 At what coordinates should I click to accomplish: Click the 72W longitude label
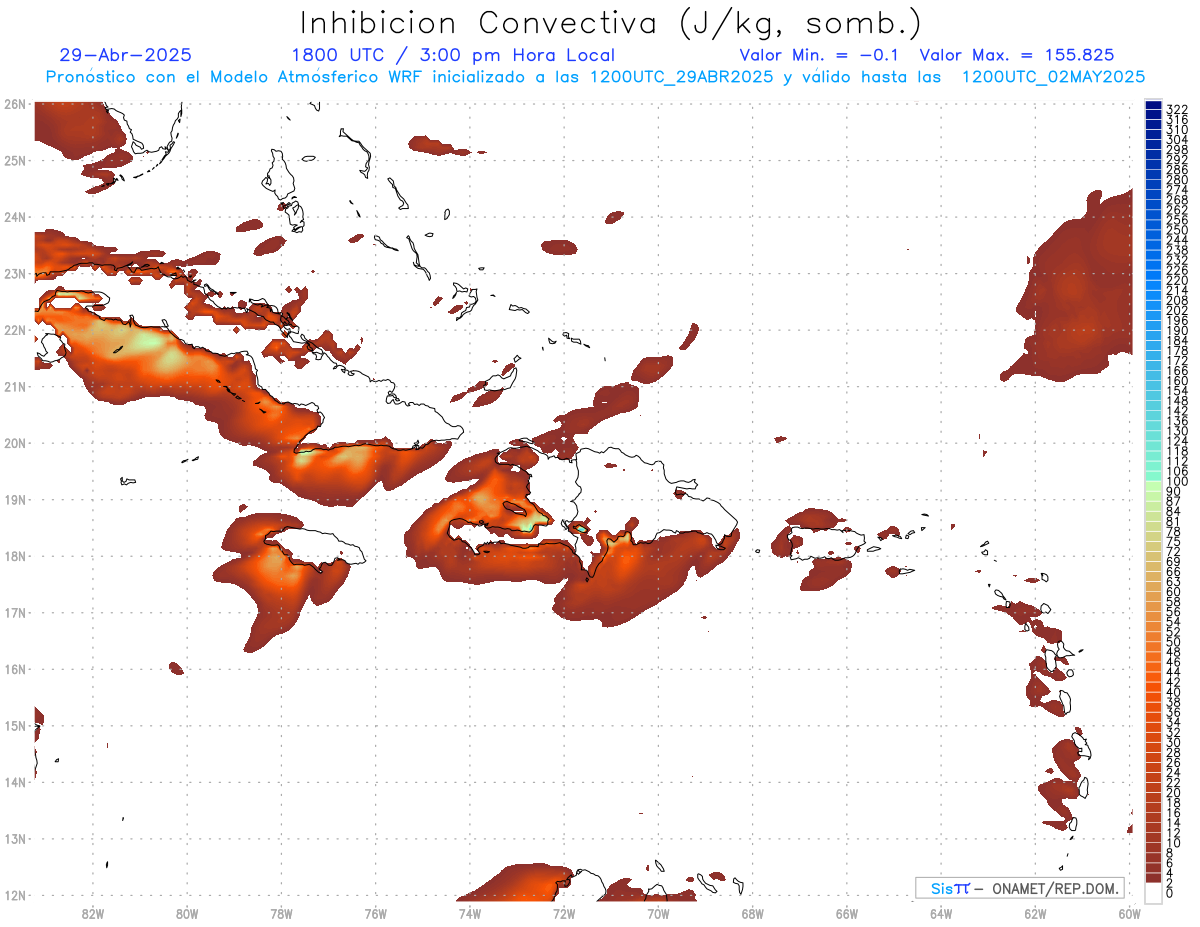pos(564,913)
